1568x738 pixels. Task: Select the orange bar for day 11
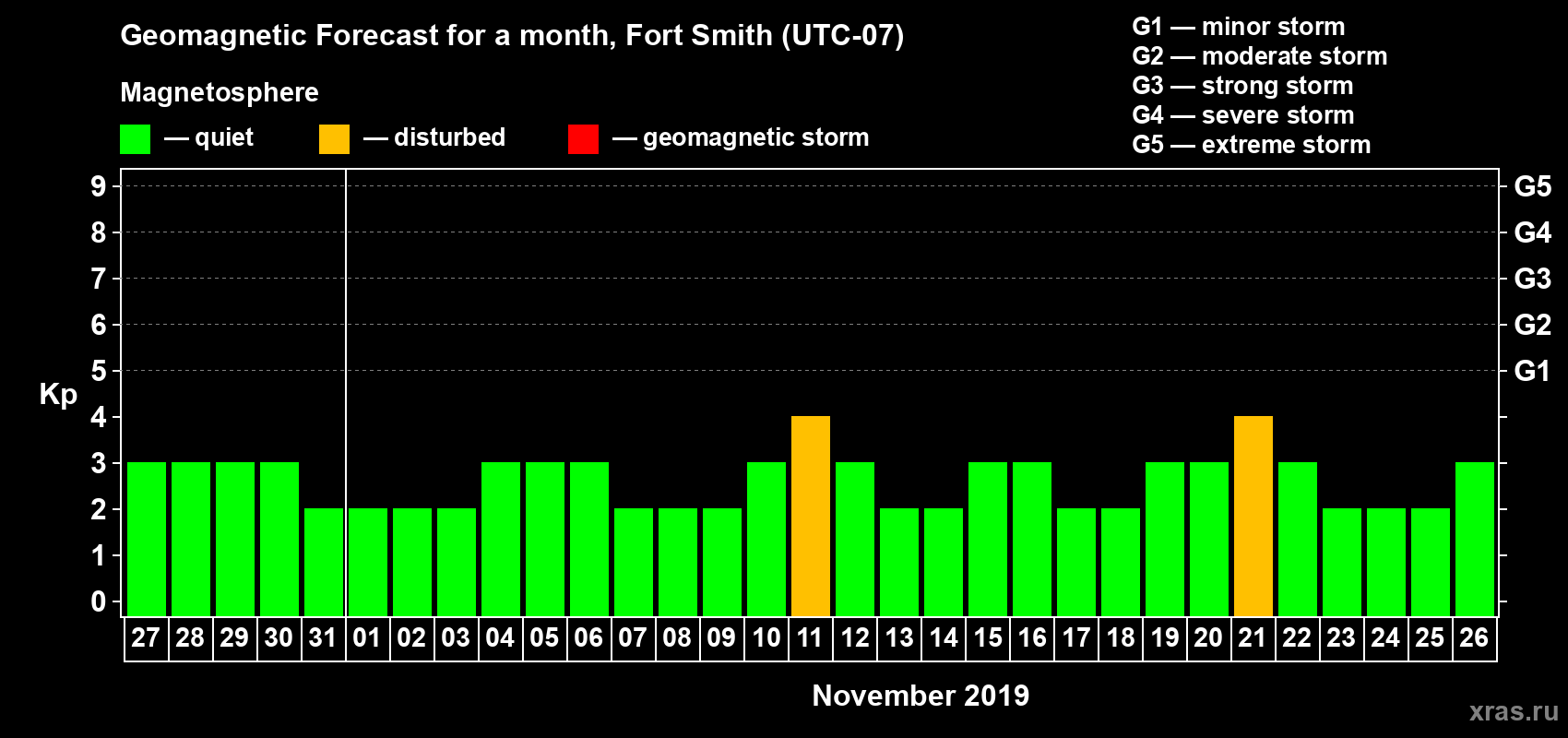[x=811, y=516]
